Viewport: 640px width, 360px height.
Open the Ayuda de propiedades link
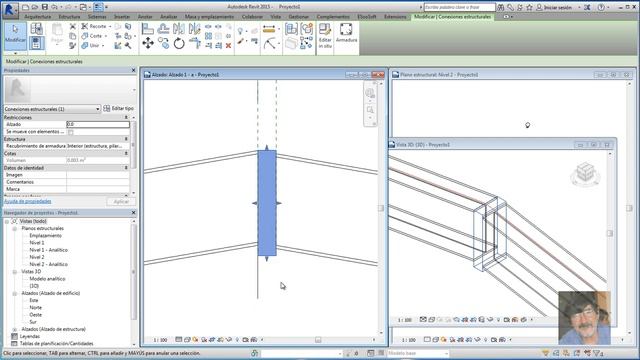click(28, 201)
